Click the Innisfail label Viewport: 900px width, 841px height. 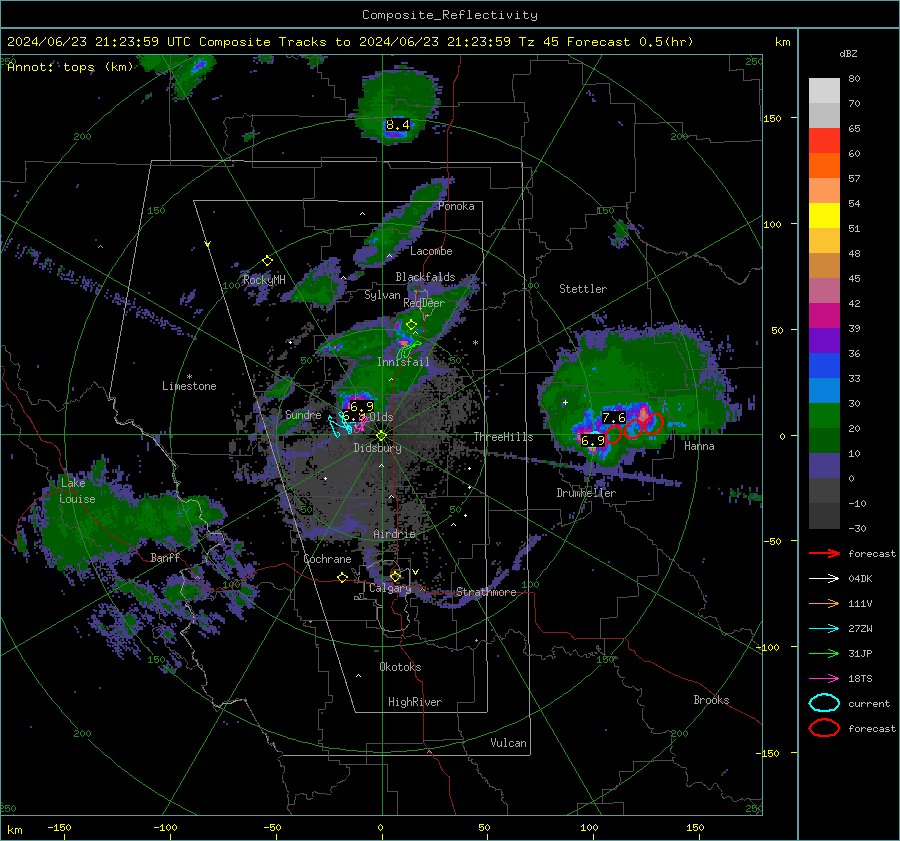pyautogui.click(x=403, y=362)
